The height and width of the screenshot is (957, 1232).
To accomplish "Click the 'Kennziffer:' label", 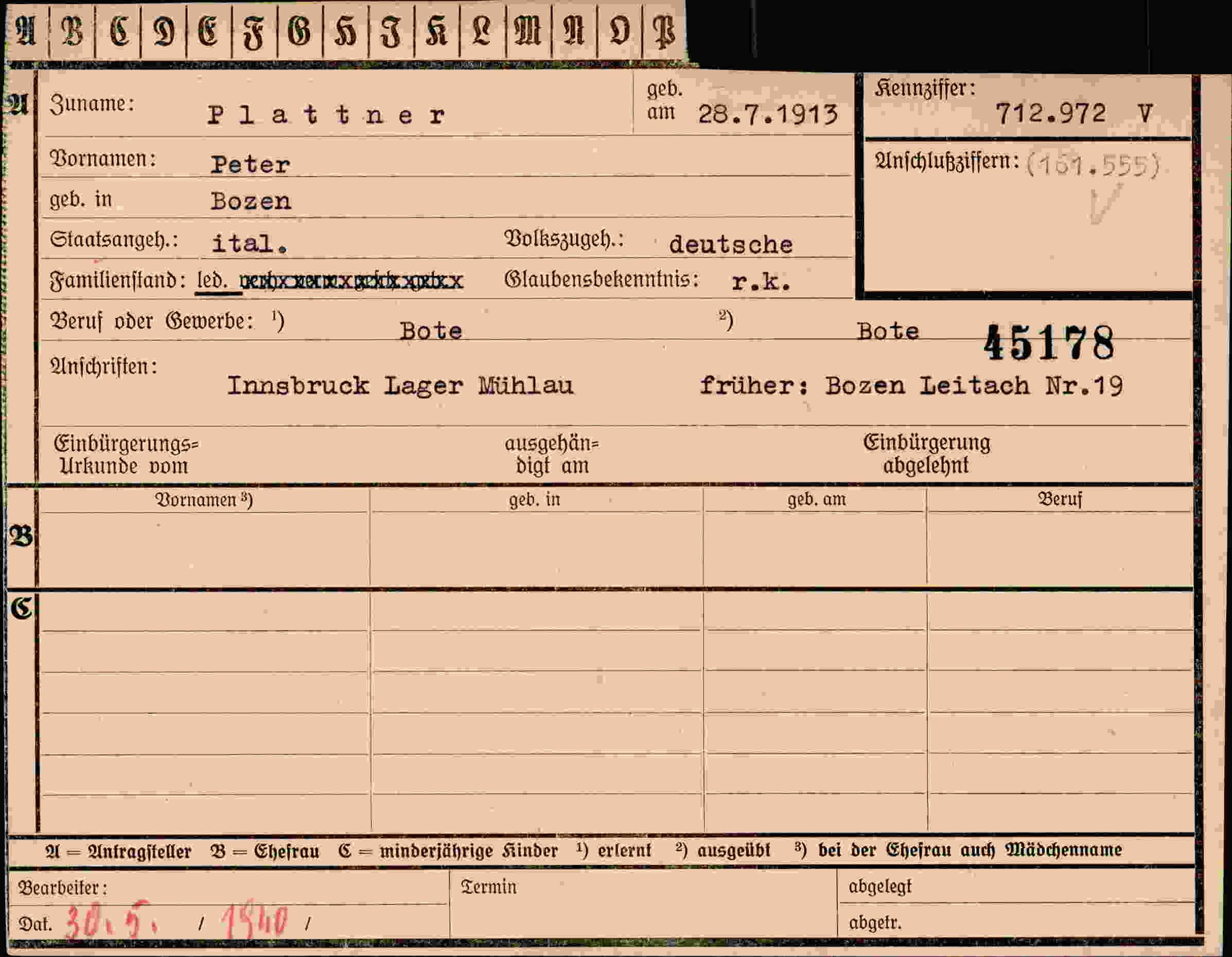I will point(925,89).
